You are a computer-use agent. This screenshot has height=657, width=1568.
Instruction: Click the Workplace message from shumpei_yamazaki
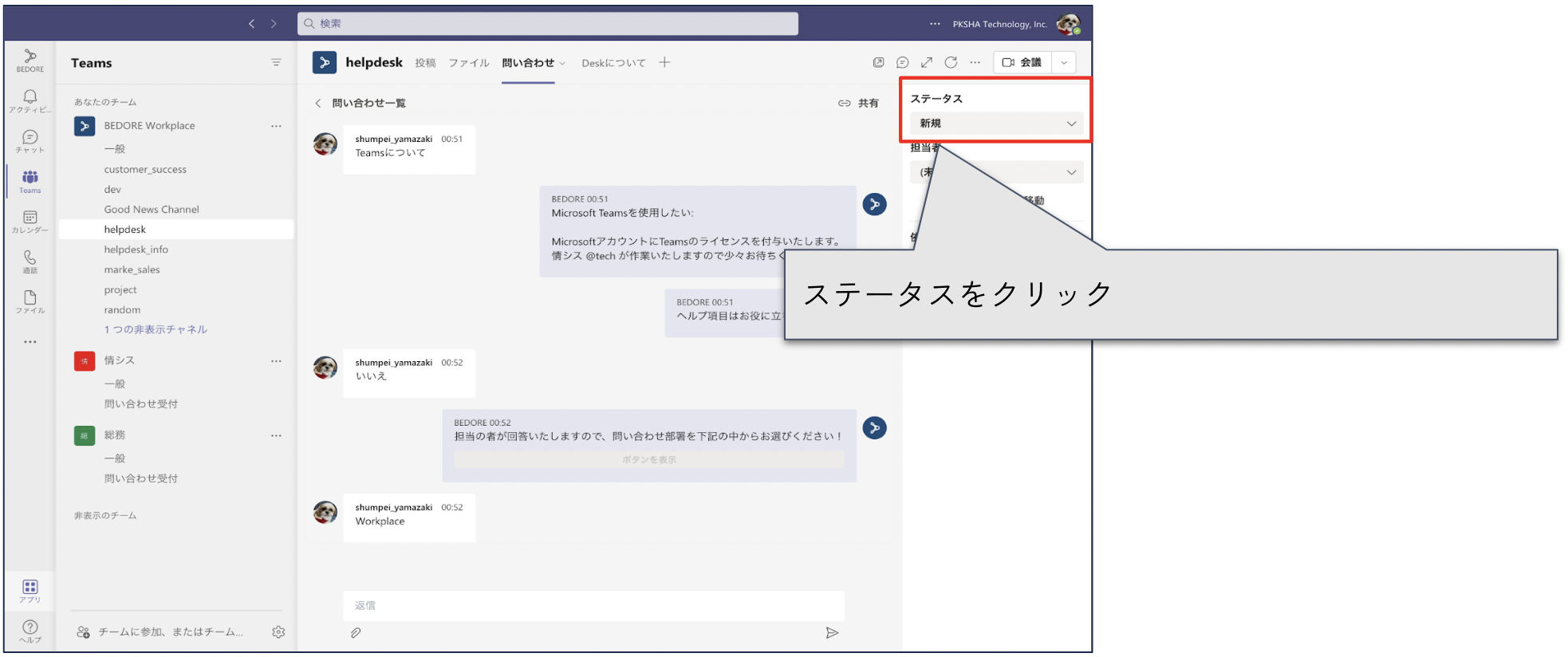click(409, 517)
